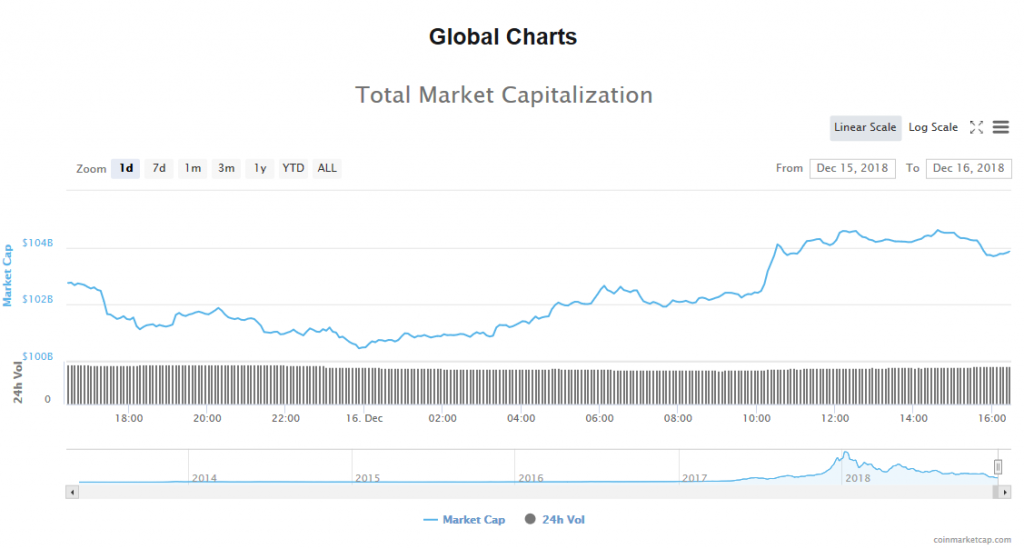The width and height of the screenshot is (1024, 549).
Task: Click the To date field
Action: tap(968, 168)
